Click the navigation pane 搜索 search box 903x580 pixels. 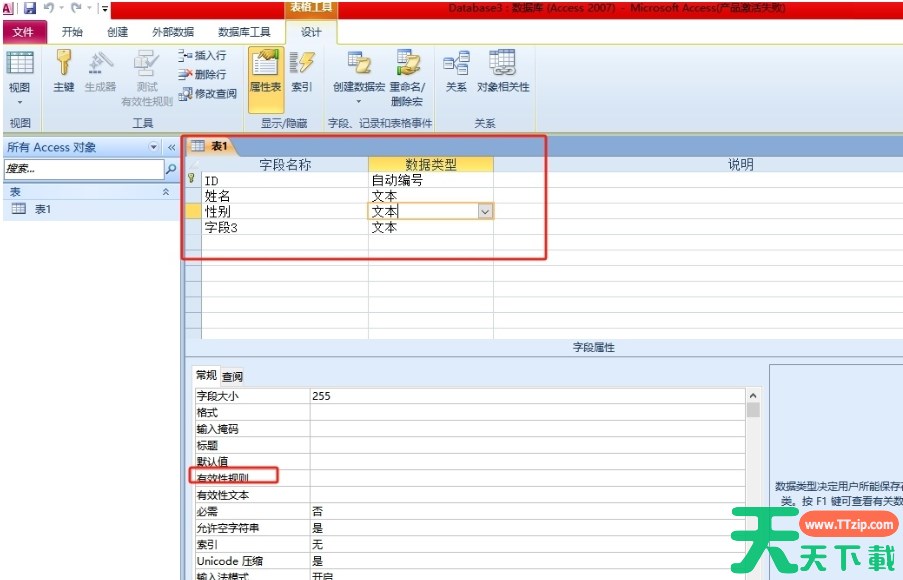pyautogui.click(x=82, y=169)
